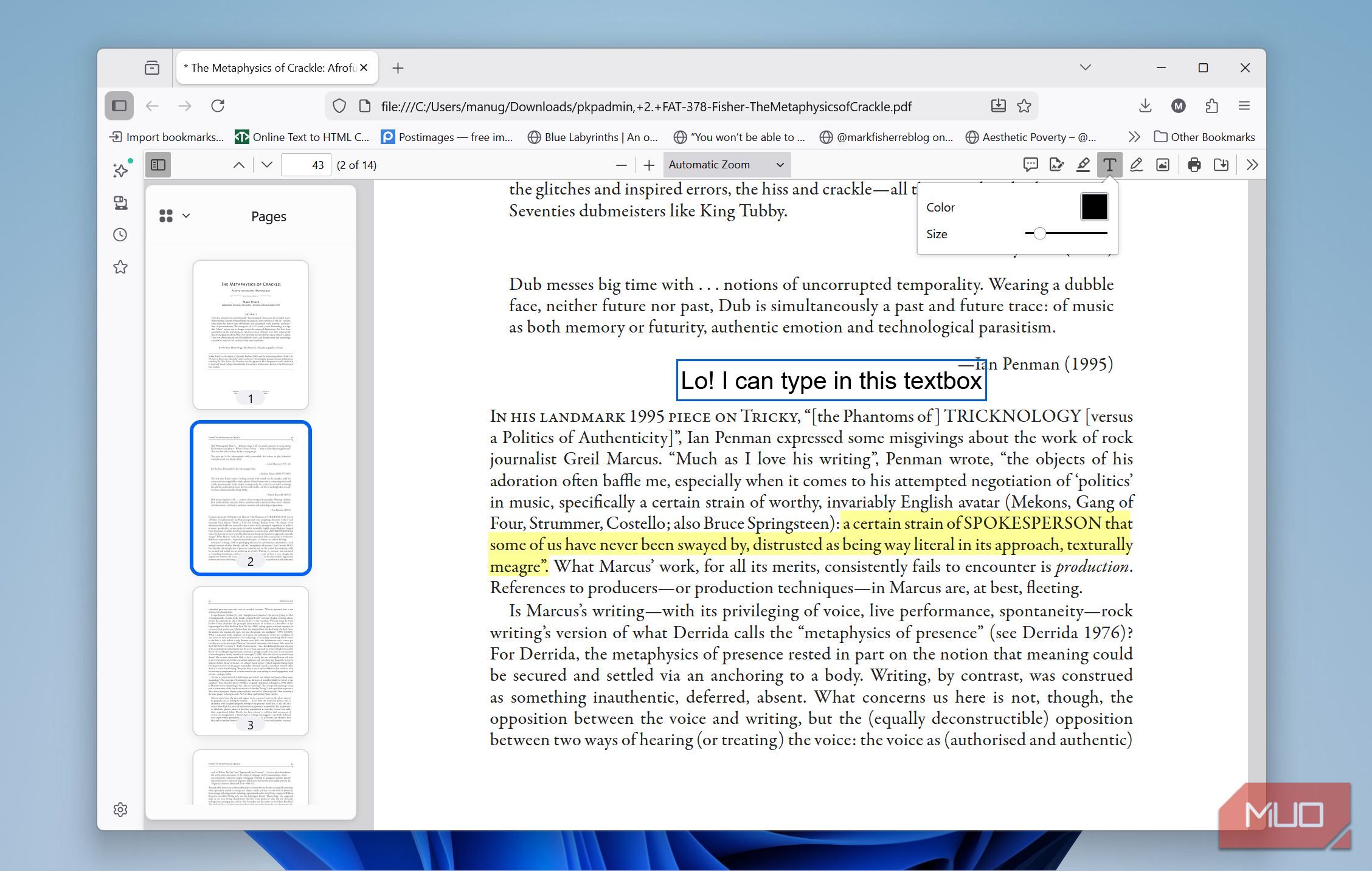Select the Draw pen tool
The width and height of the screenshot is (1372, 871).
(1136, 165)
